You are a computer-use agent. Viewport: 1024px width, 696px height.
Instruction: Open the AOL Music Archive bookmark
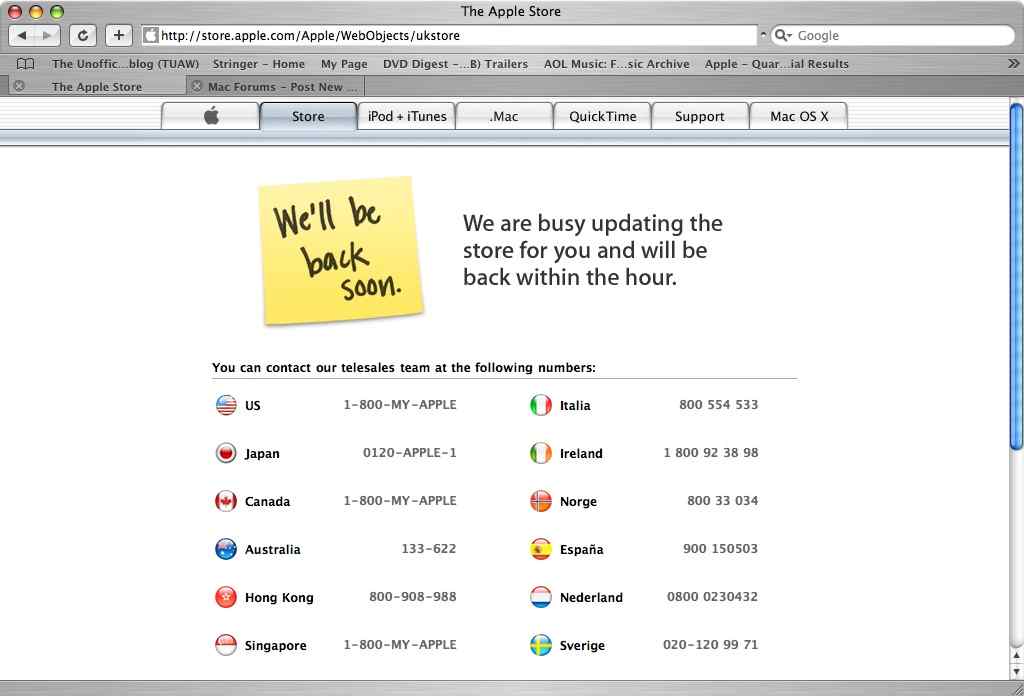[x=616, y=64]
